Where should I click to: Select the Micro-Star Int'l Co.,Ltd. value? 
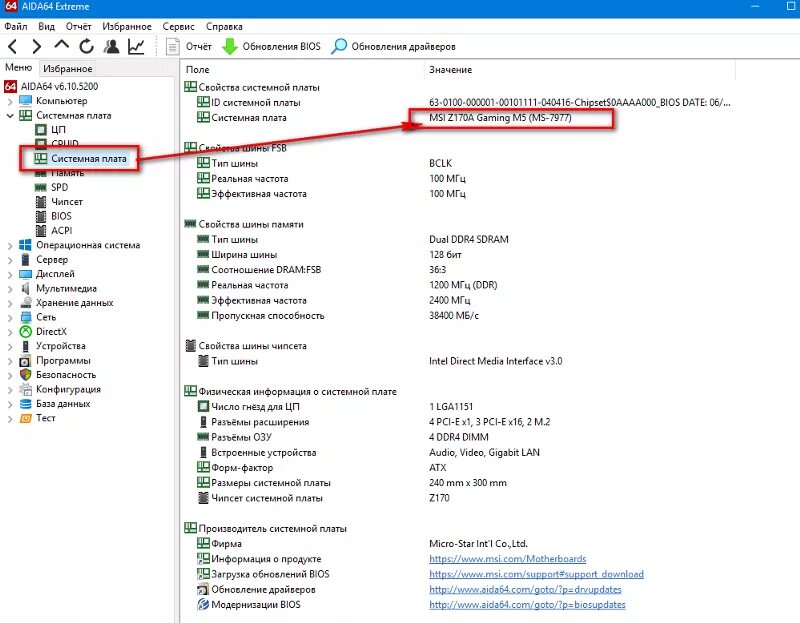coord(479,544)
